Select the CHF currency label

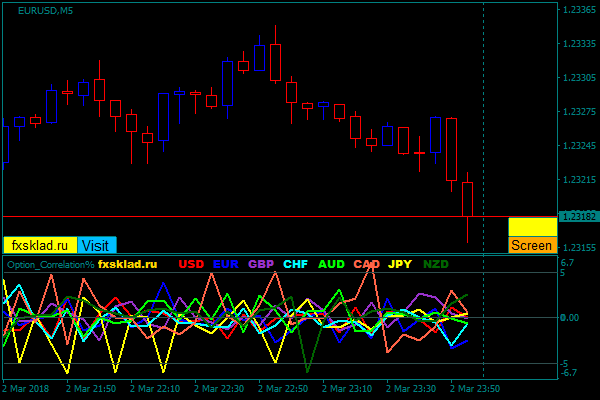[295, 264]
